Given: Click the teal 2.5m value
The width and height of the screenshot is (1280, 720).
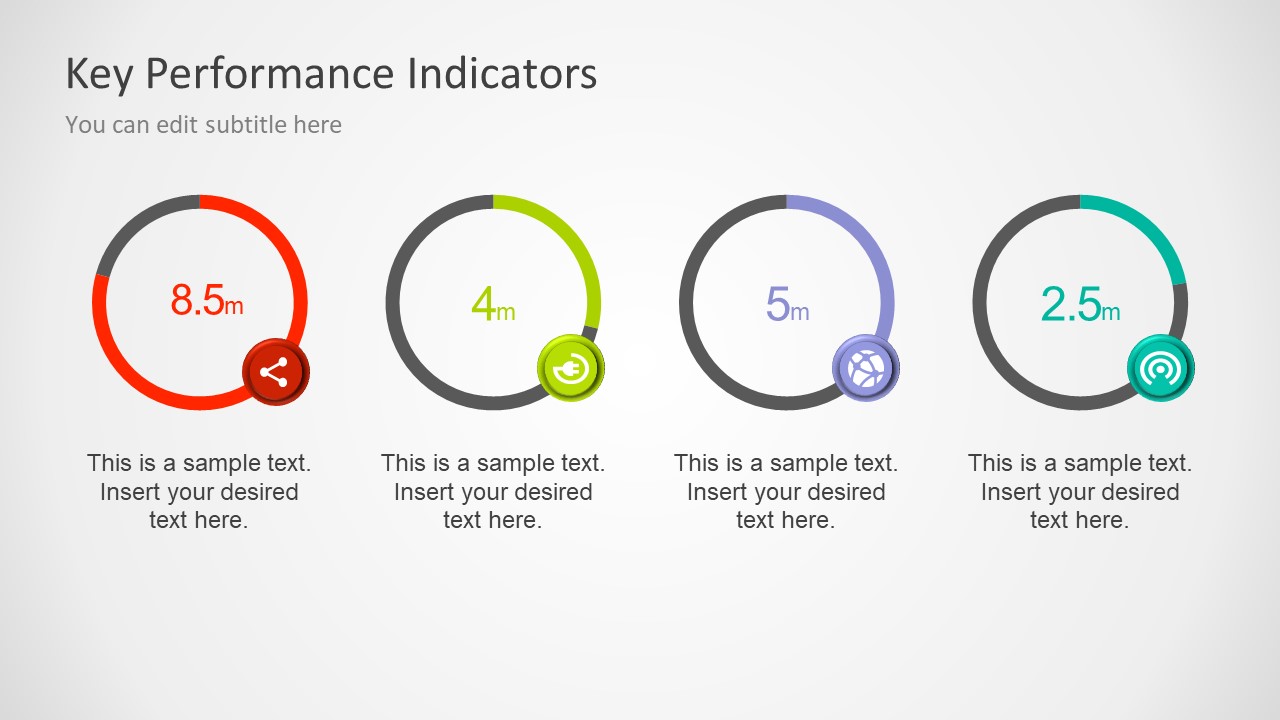Looking at the screenshot, I should 1080,304.
